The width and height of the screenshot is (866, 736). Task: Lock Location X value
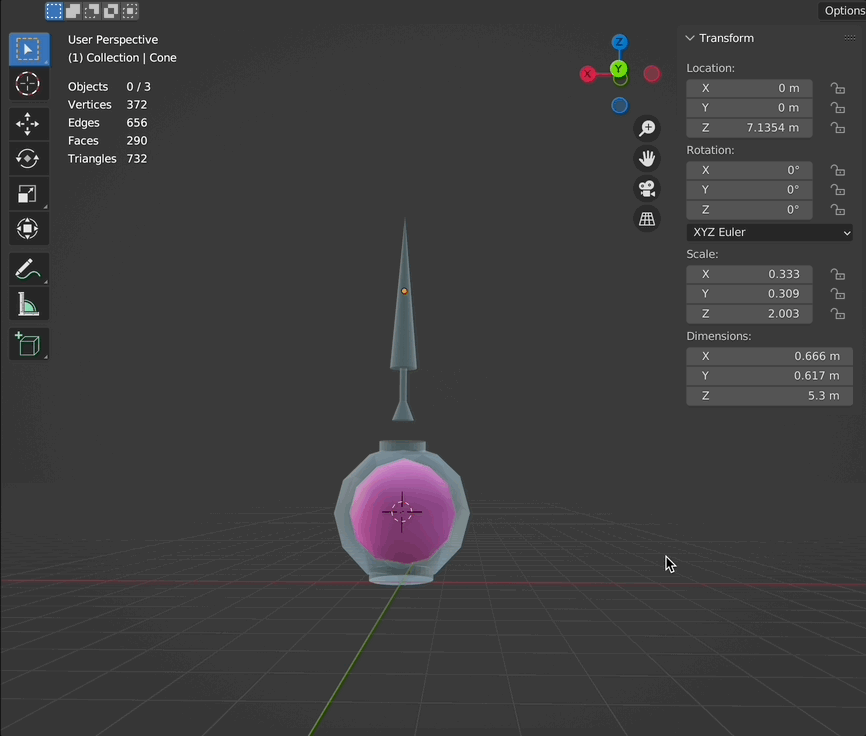click(x=838, y=88)
